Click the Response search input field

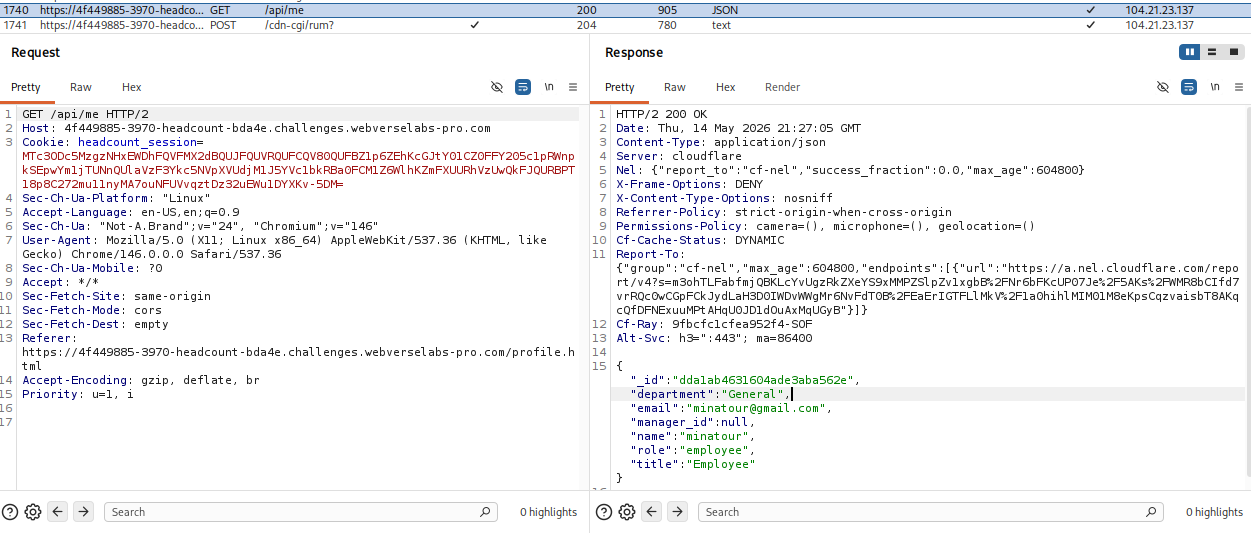pyautogui.click(x=930, y=512)
